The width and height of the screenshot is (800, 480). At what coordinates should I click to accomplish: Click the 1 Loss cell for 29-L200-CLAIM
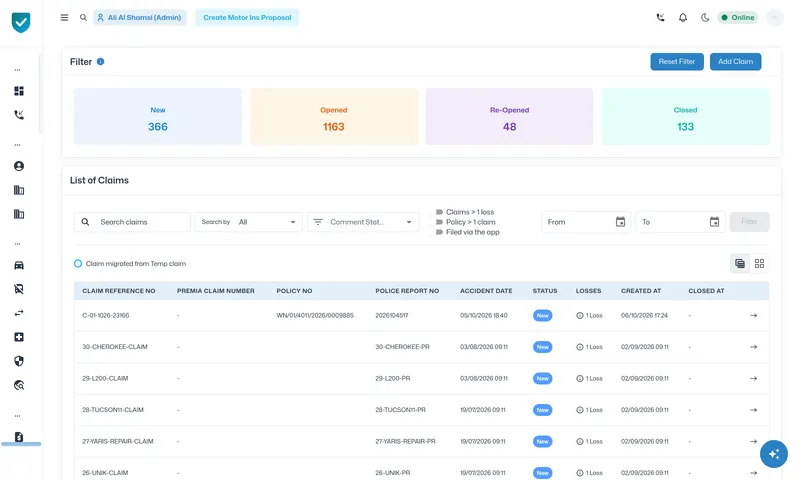tap(589, 378)
